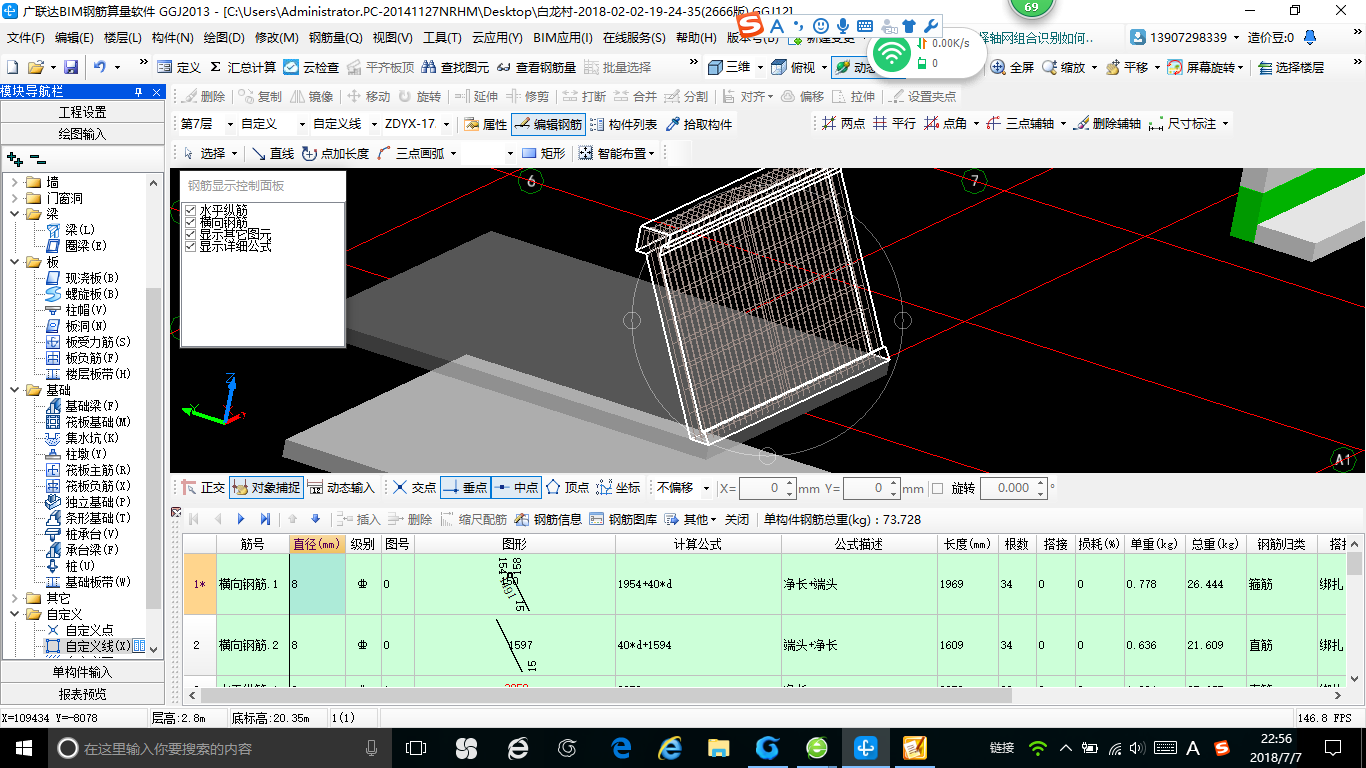The height and width of the screenshot is (768, 1366).
Task: Click 属性 properties icon
Action: [485, 124]
